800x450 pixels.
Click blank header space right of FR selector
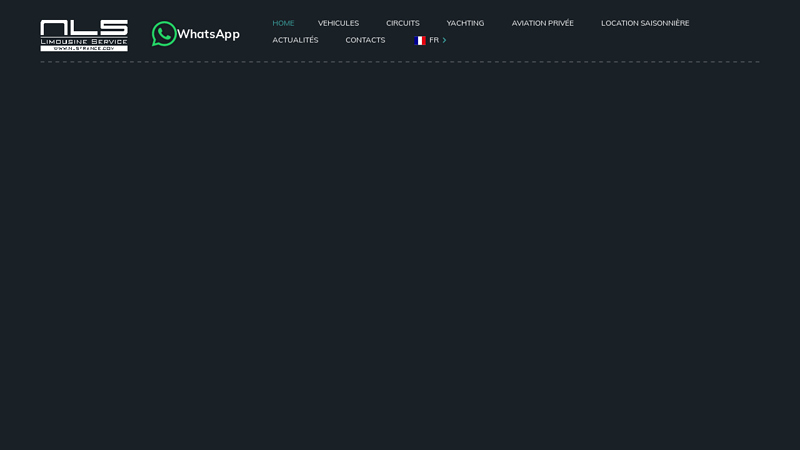click(600, 40)
